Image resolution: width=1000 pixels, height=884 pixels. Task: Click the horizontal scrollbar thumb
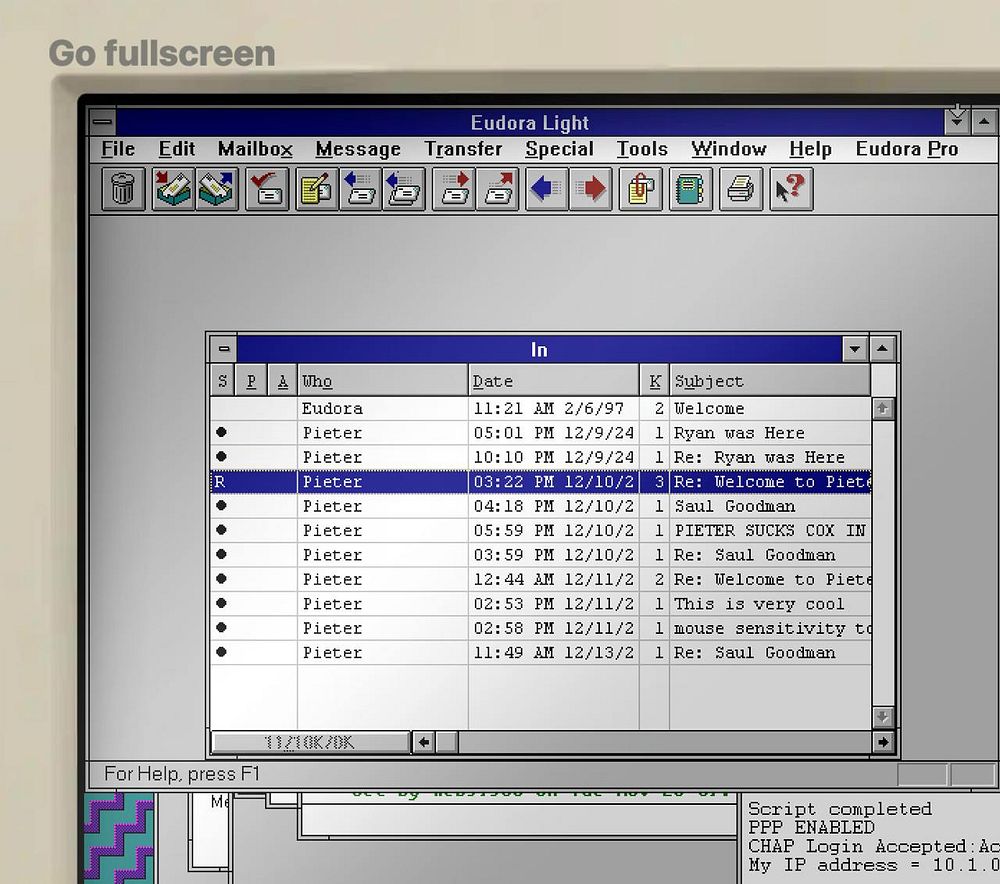click(x=447, y=742)
